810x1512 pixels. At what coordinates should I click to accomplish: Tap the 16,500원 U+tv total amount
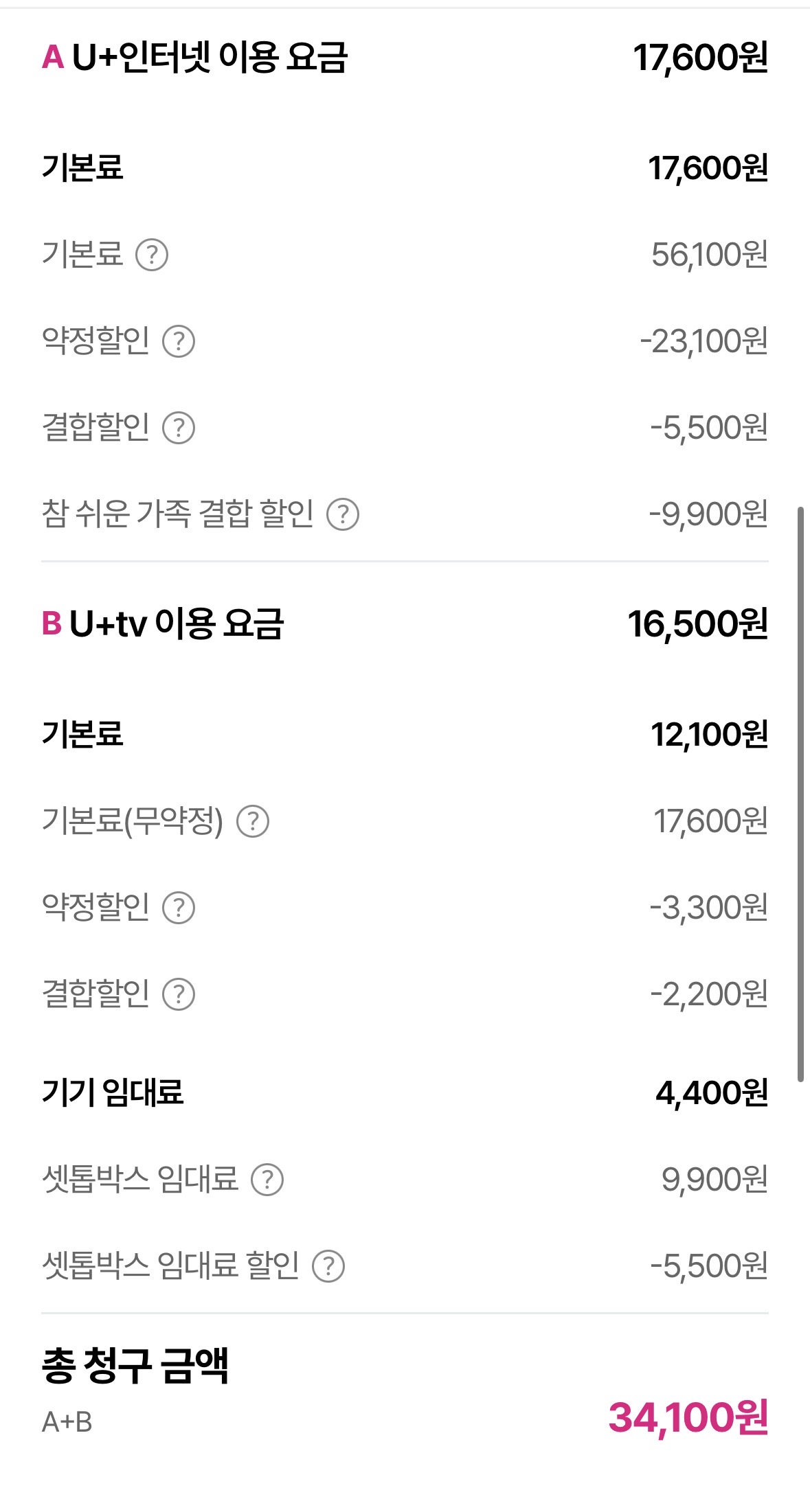[x=697, y=623]
